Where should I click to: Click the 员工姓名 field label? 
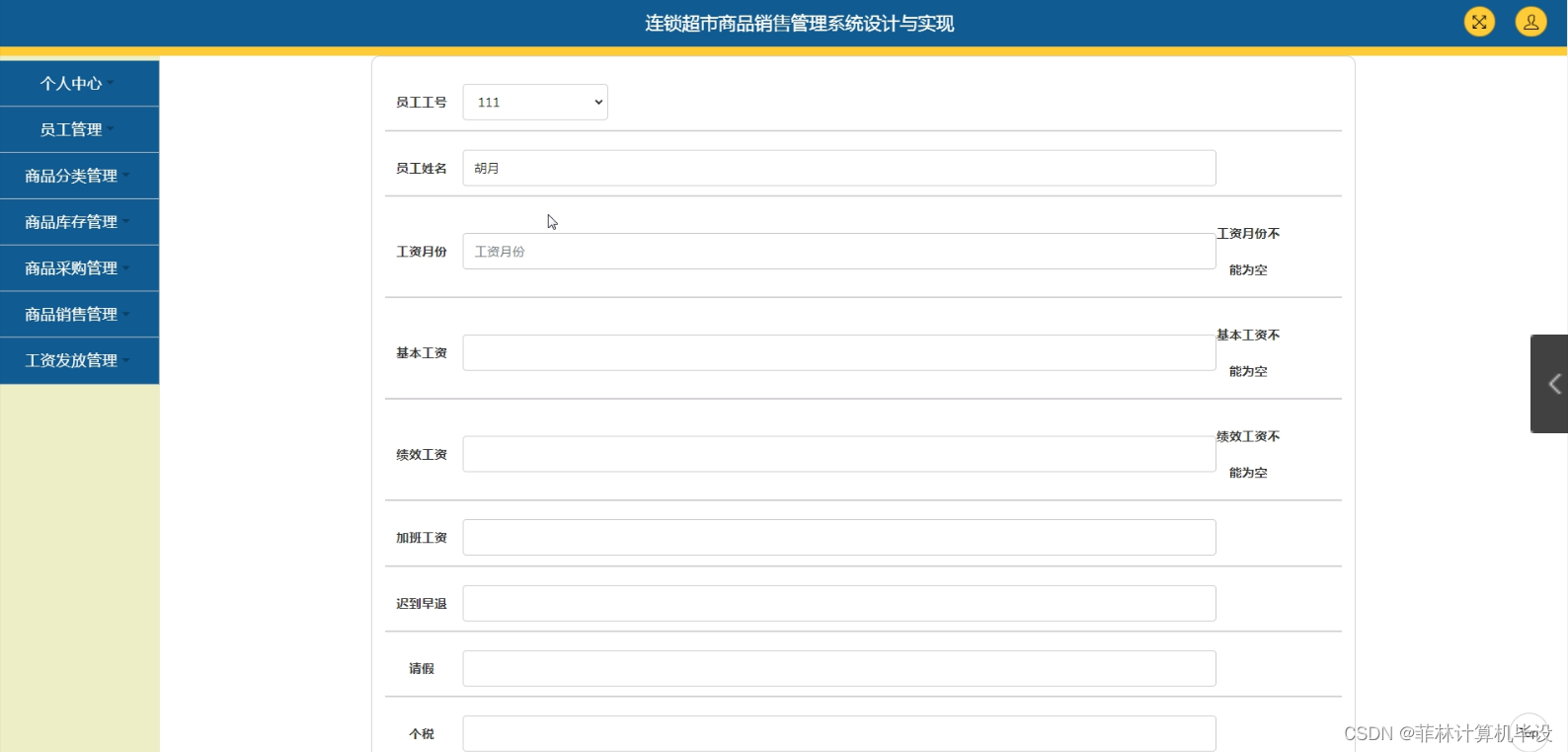(422, 168)
